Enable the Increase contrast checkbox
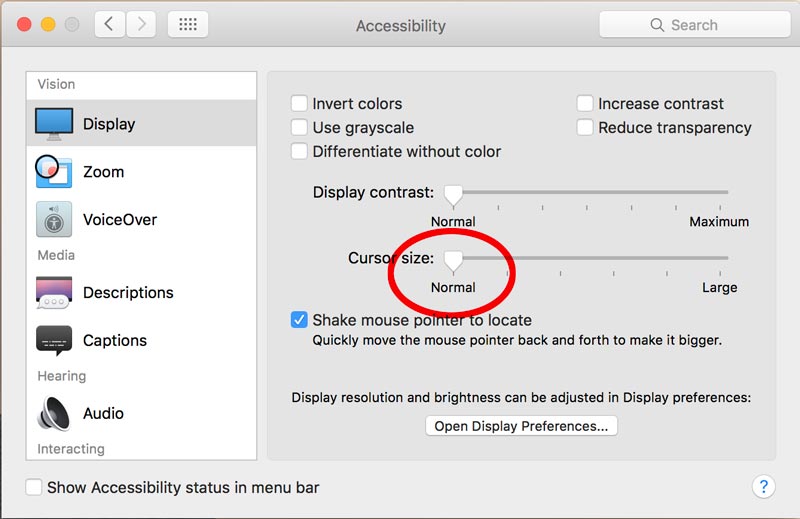 point(585,104)
